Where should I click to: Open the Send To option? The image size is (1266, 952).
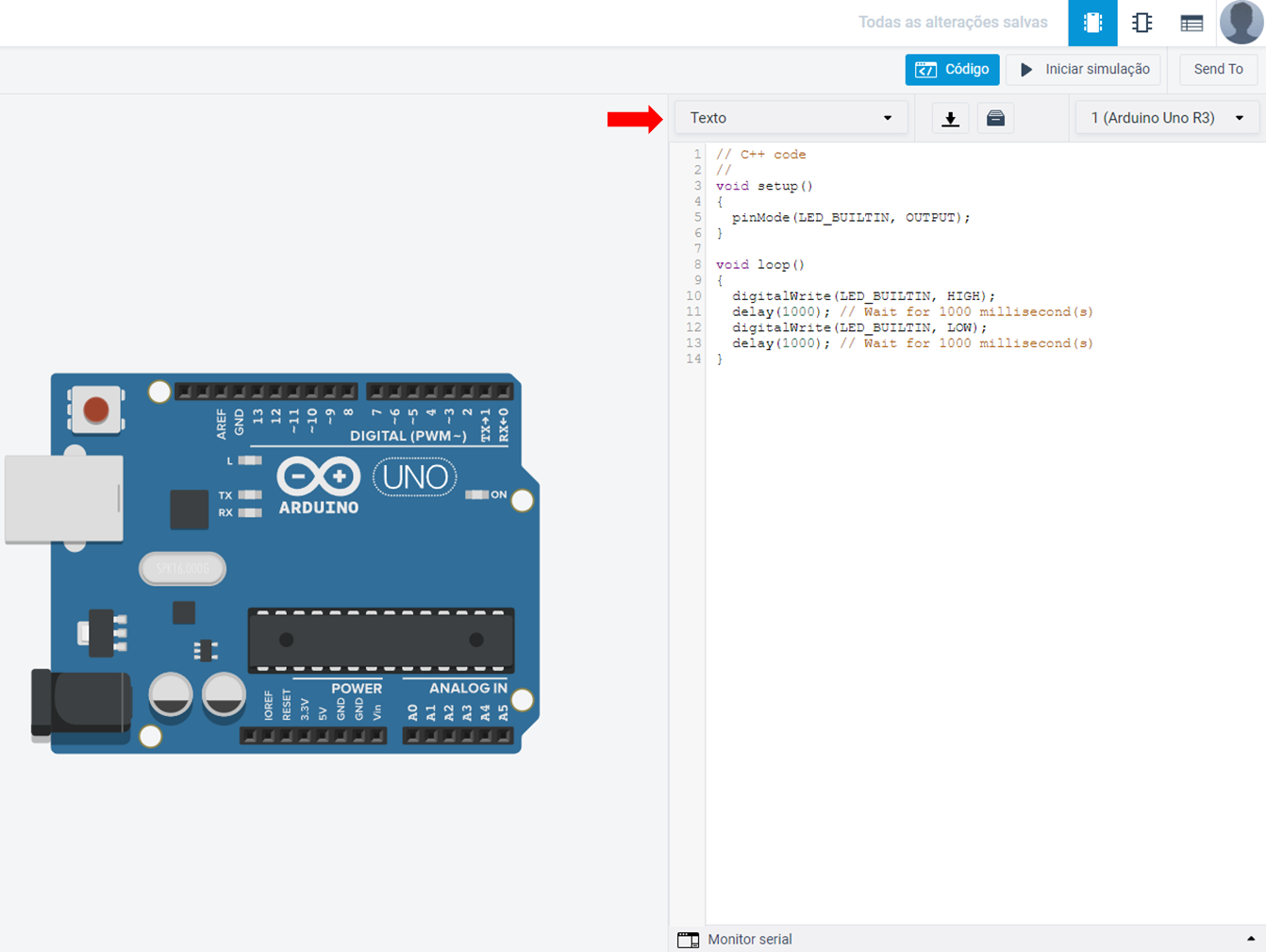click(1218, 69)
